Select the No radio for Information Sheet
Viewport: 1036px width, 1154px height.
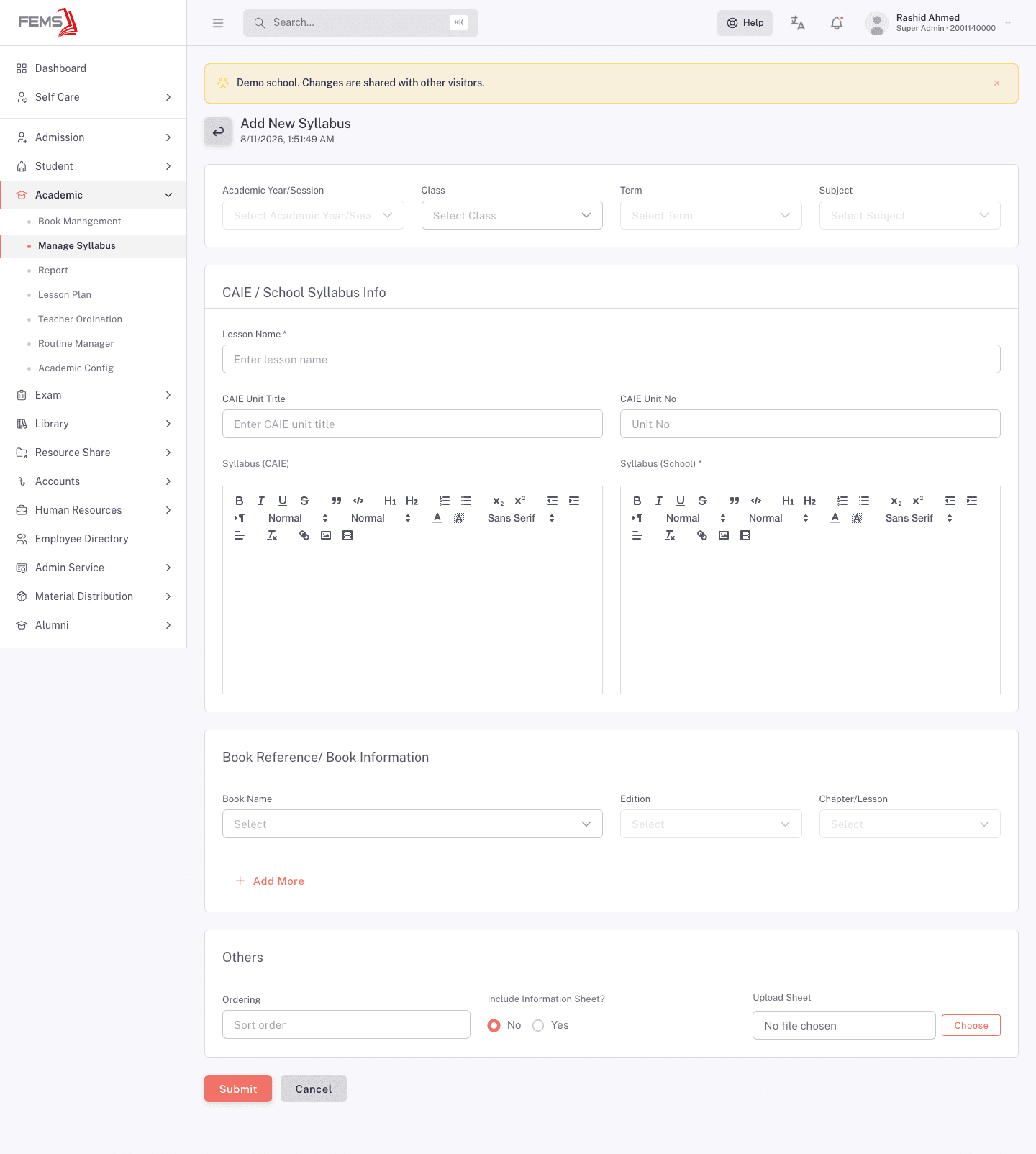494,1025
